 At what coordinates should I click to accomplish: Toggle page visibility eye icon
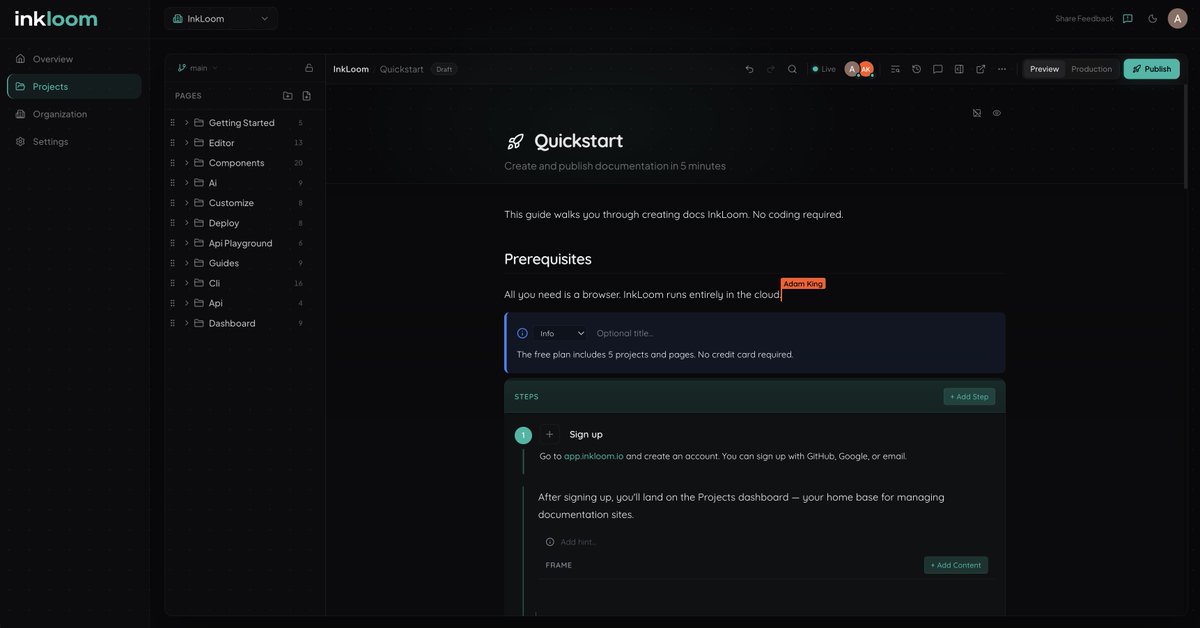coord(997,113)
